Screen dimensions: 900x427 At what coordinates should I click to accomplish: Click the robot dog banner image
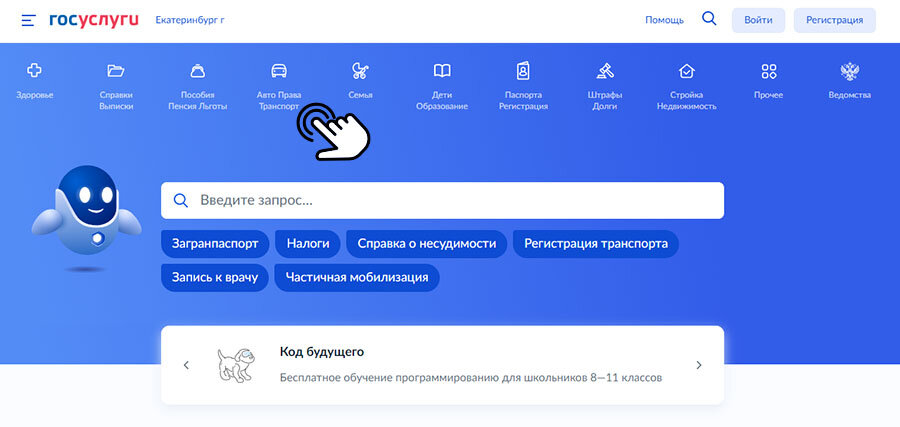click(235, 364)
